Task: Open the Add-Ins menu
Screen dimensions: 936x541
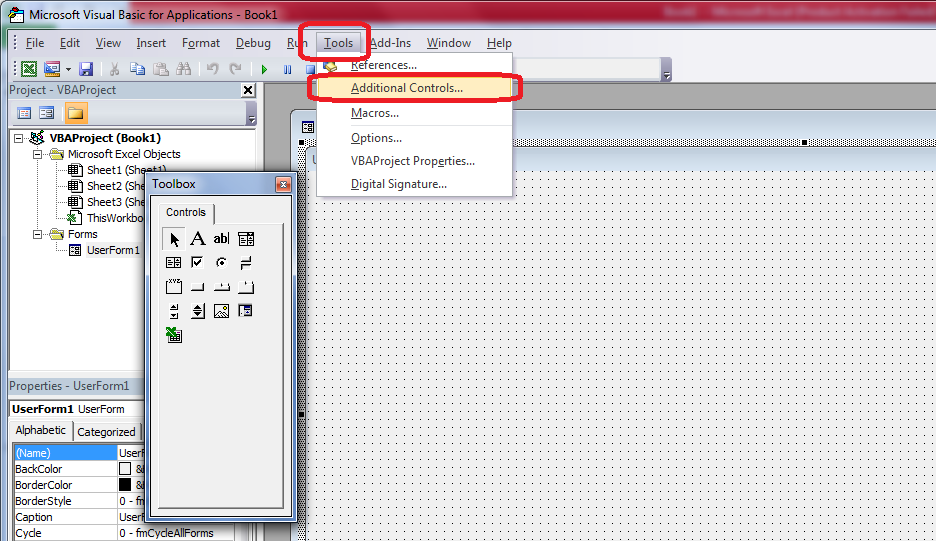Action: [x=390, y=43]
